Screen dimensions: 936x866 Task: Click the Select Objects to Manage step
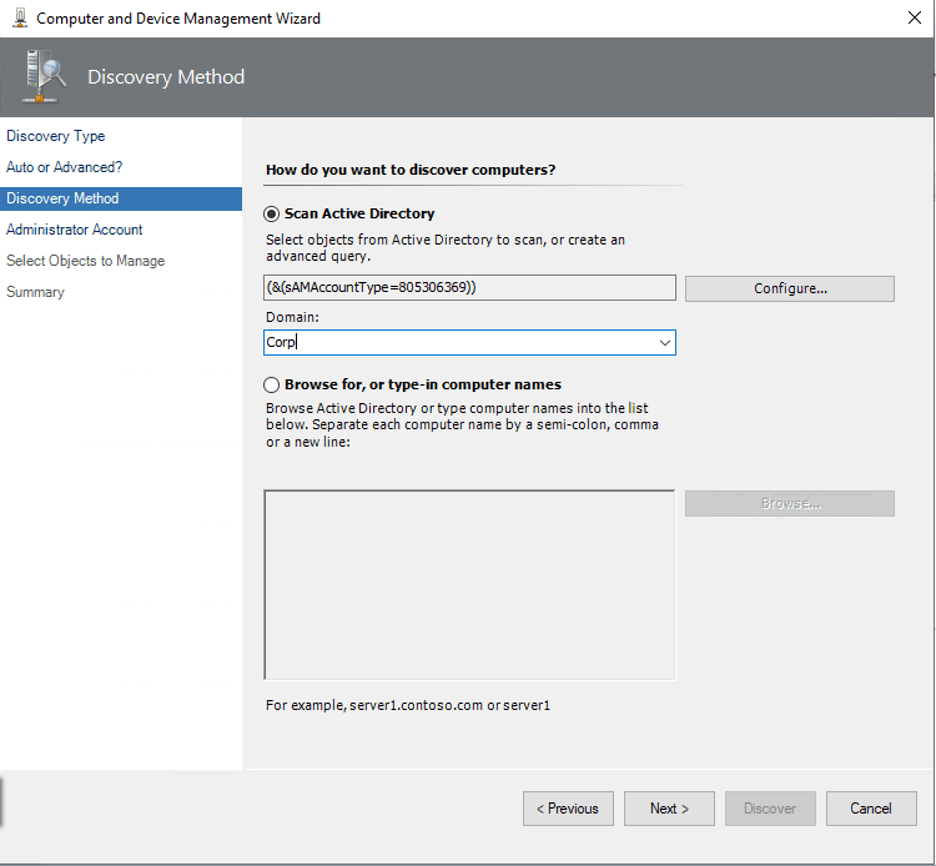(x=85, y=261)
